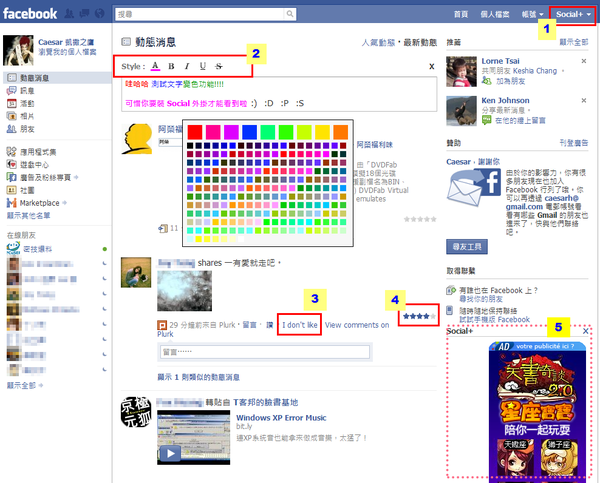Viewport: 600px width, 483px height.
Task: Go to 首頁 home
Action: point(461,15)
